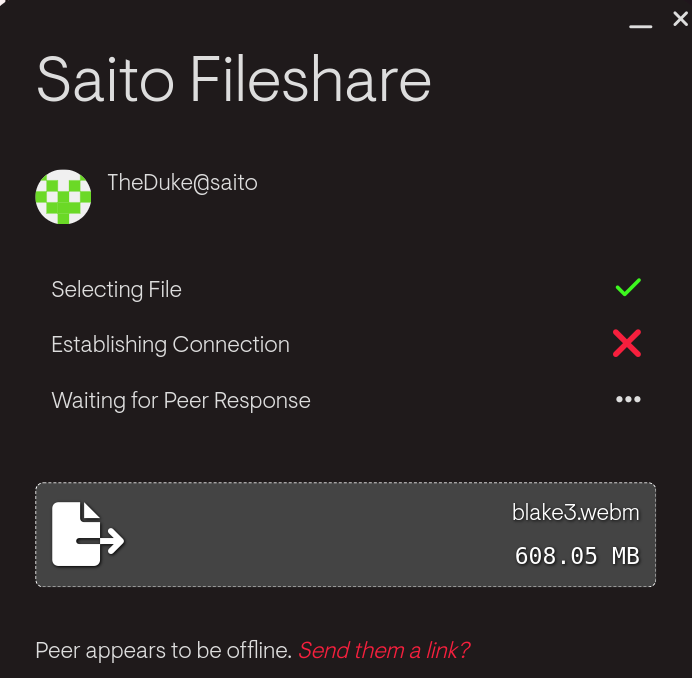
Task: Click the file export arrow icon
Action: coord(87,535)
